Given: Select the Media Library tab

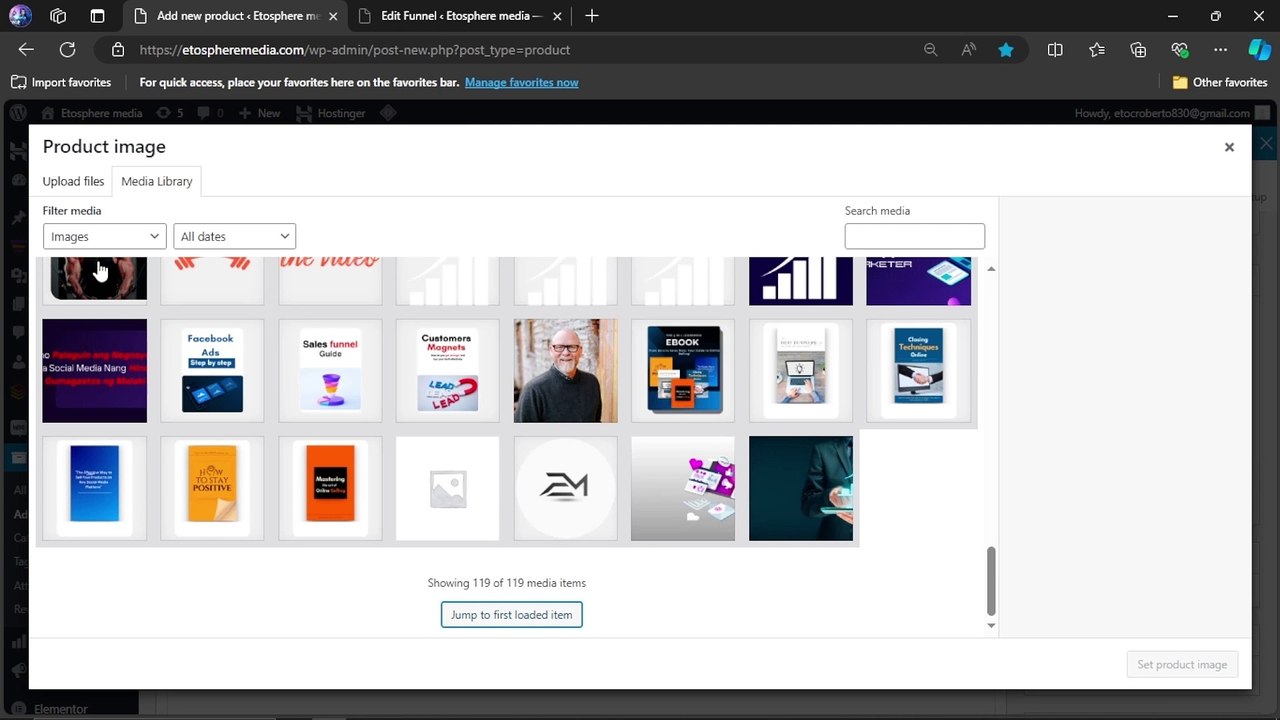Looking at the screenshot, I should 157,181.
